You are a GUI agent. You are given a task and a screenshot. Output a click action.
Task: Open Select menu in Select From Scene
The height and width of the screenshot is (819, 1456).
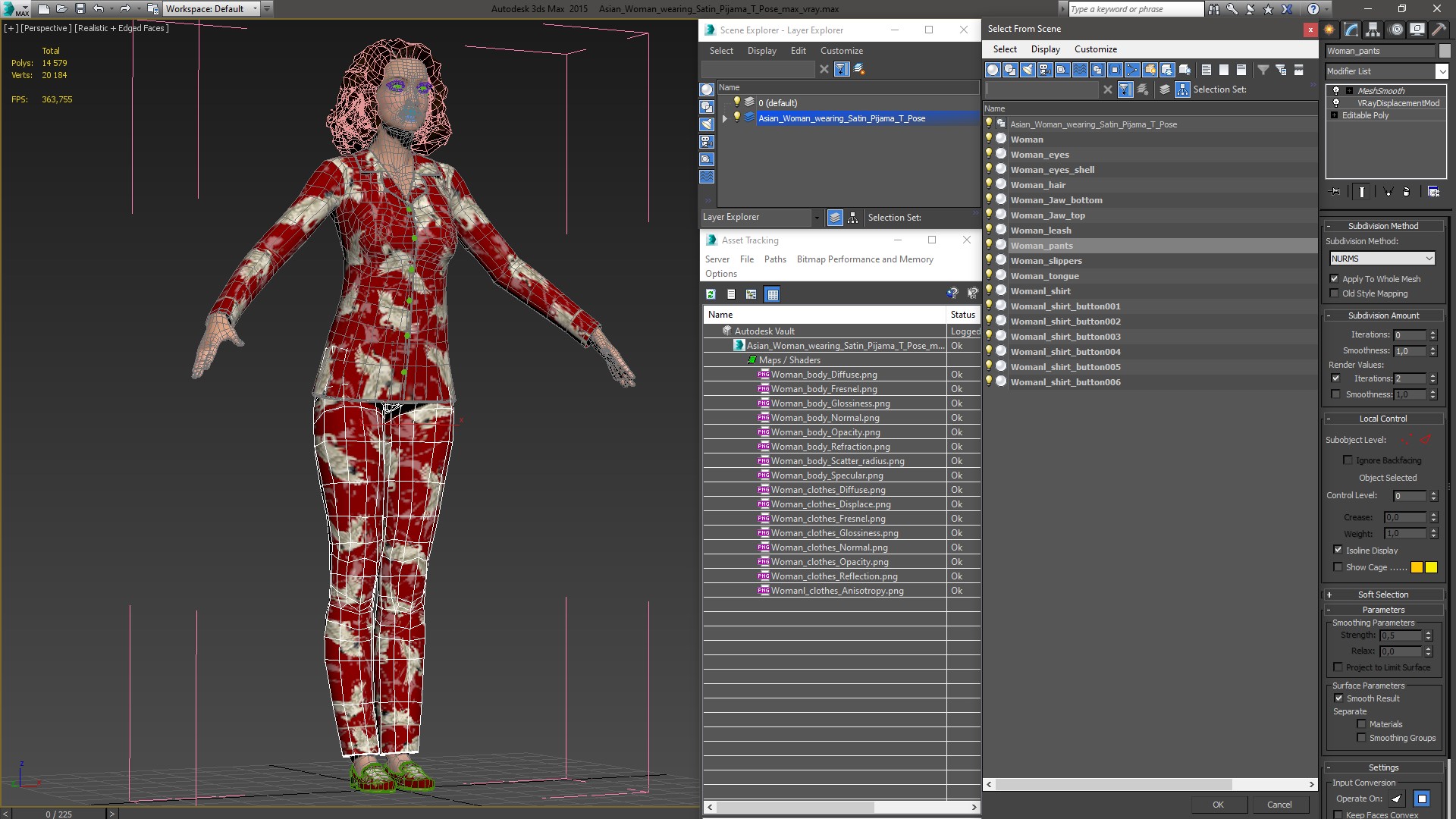1004,49
